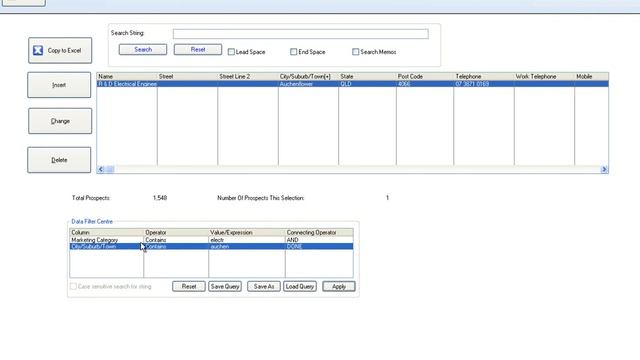This screenshot has width=640, height=360.
Task: Enable the Lead Space checkbox
Action: click(x=231, y=52)
